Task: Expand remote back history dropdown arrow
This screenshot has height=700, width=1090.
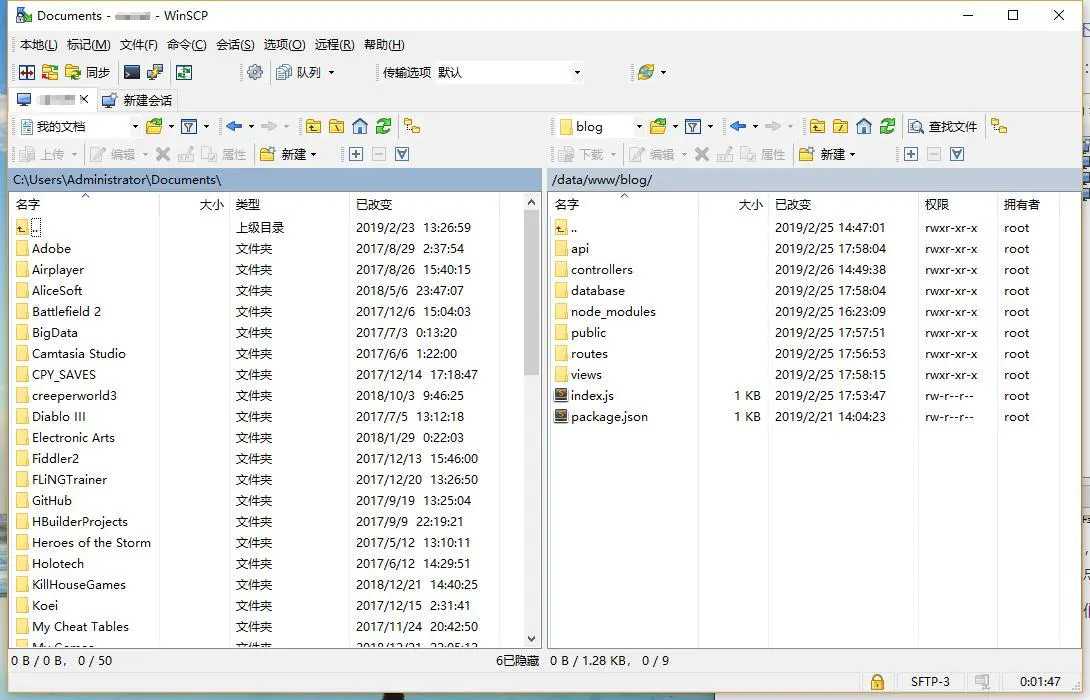Action: pos(755,127)
